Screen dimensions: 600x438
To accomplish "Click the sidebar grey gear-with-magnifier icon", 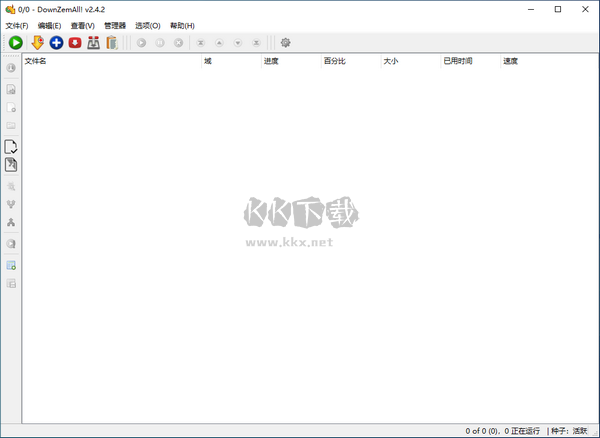I will (x=11, y=186).
